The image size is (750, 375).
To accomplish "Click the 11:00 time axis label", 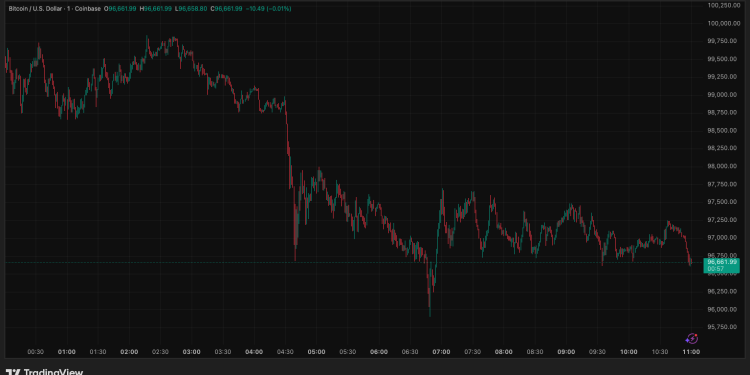I will click(691, 352).
